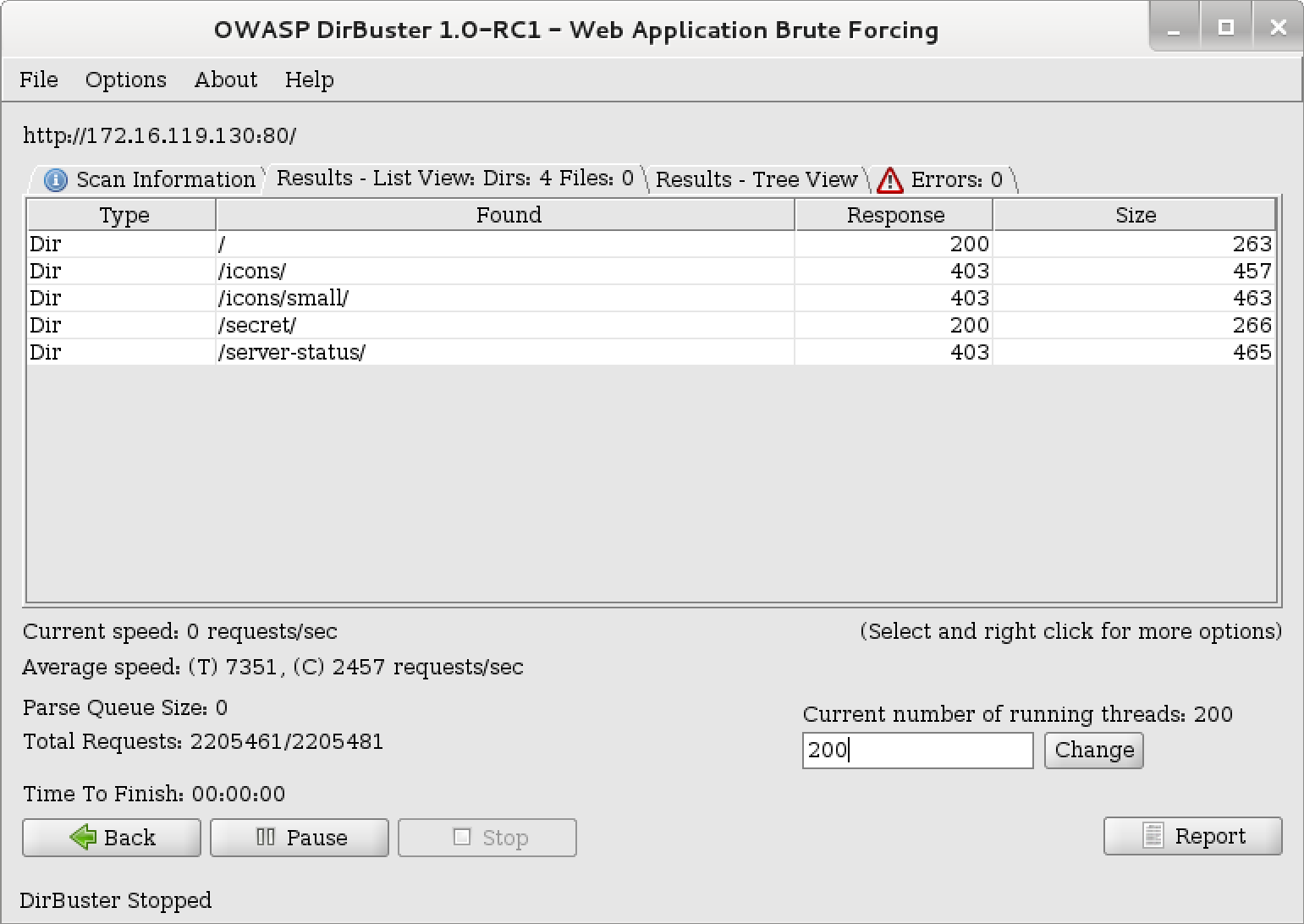
Task: Sort by the Found column header
Action: (x=508, y=215)
